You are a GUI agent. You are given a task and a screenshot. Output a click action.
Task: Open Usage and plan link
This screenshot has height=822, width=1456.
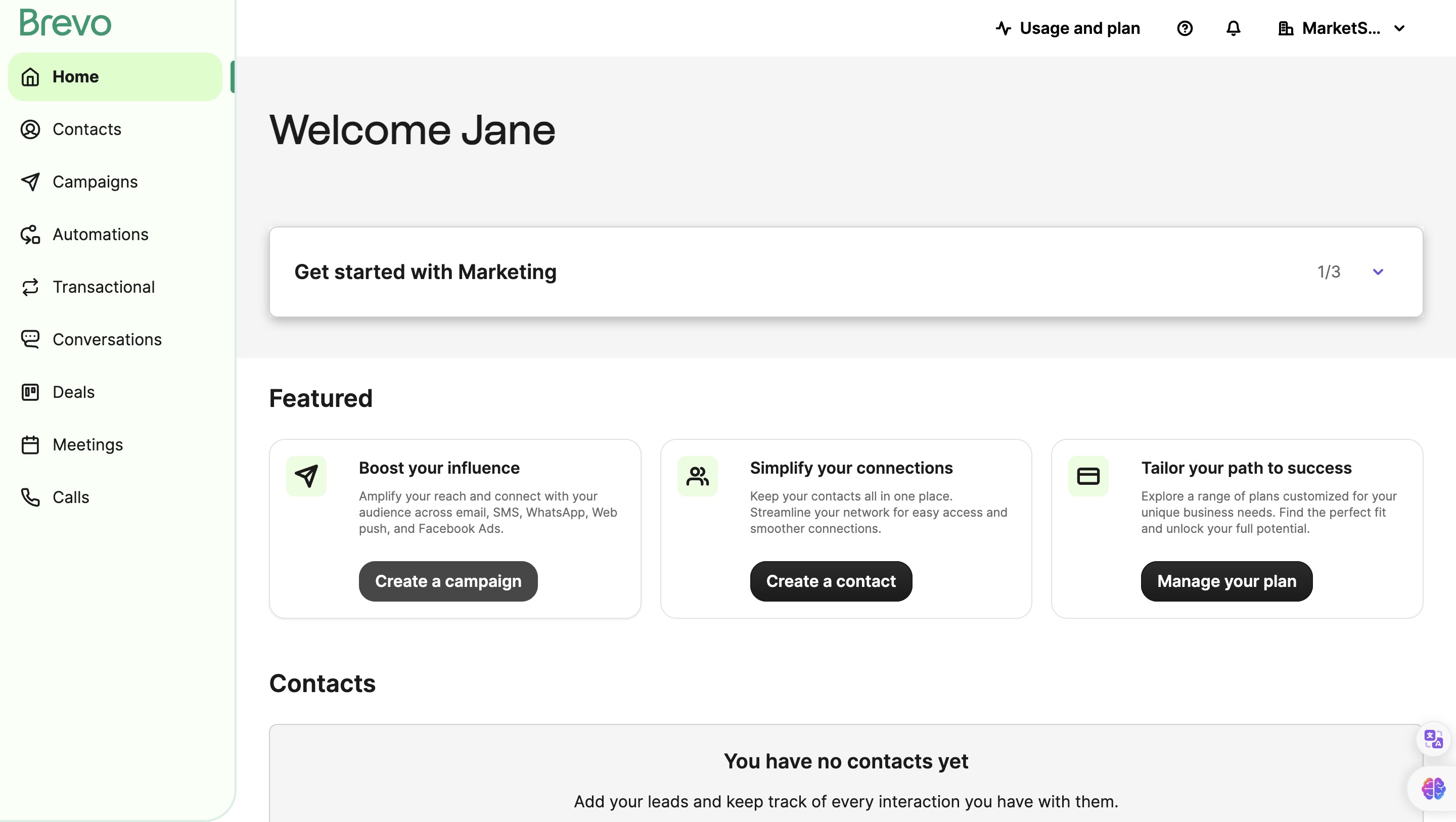coord(1068,28)
